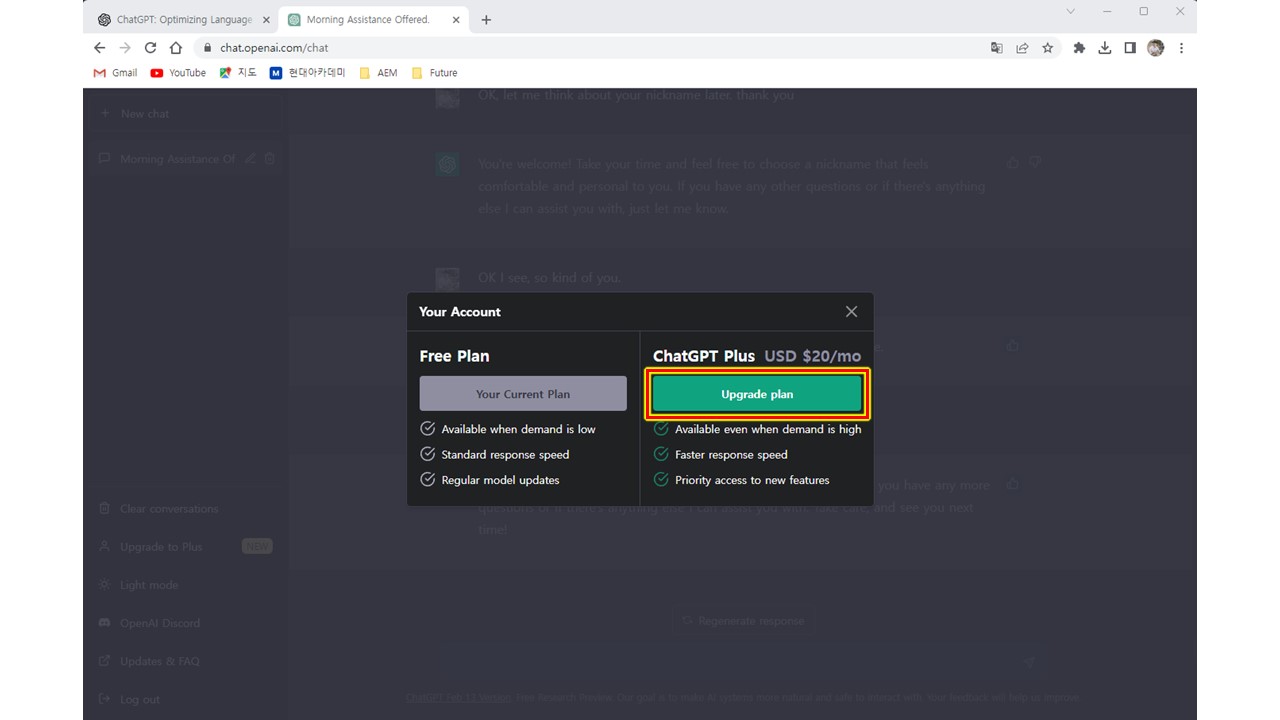Open OpenAI Discord link
This screenshot has width=1280, height=720.
pyautogui.click(x=186, y=623)
